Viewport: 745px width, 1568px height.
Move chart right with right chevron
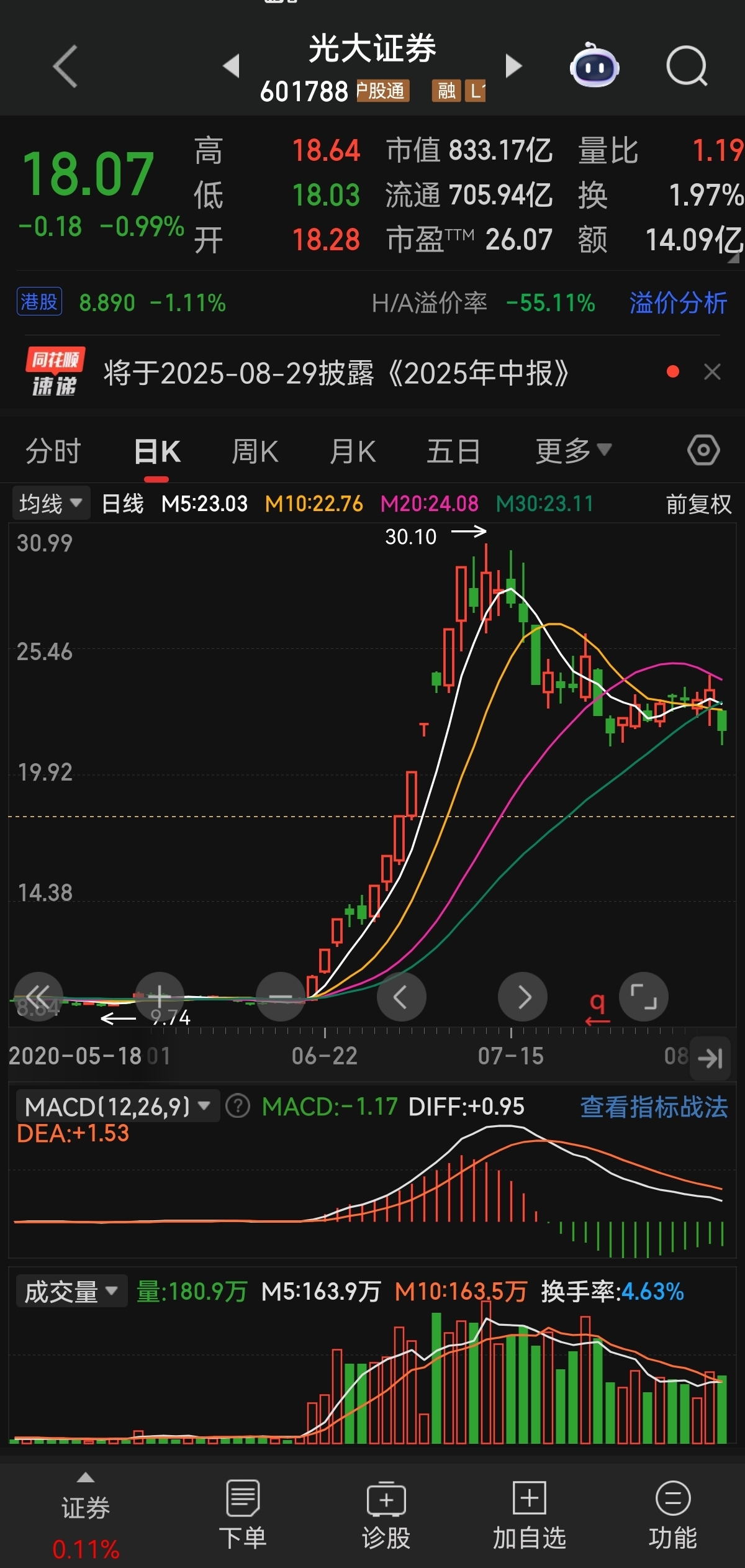(523, 997)
